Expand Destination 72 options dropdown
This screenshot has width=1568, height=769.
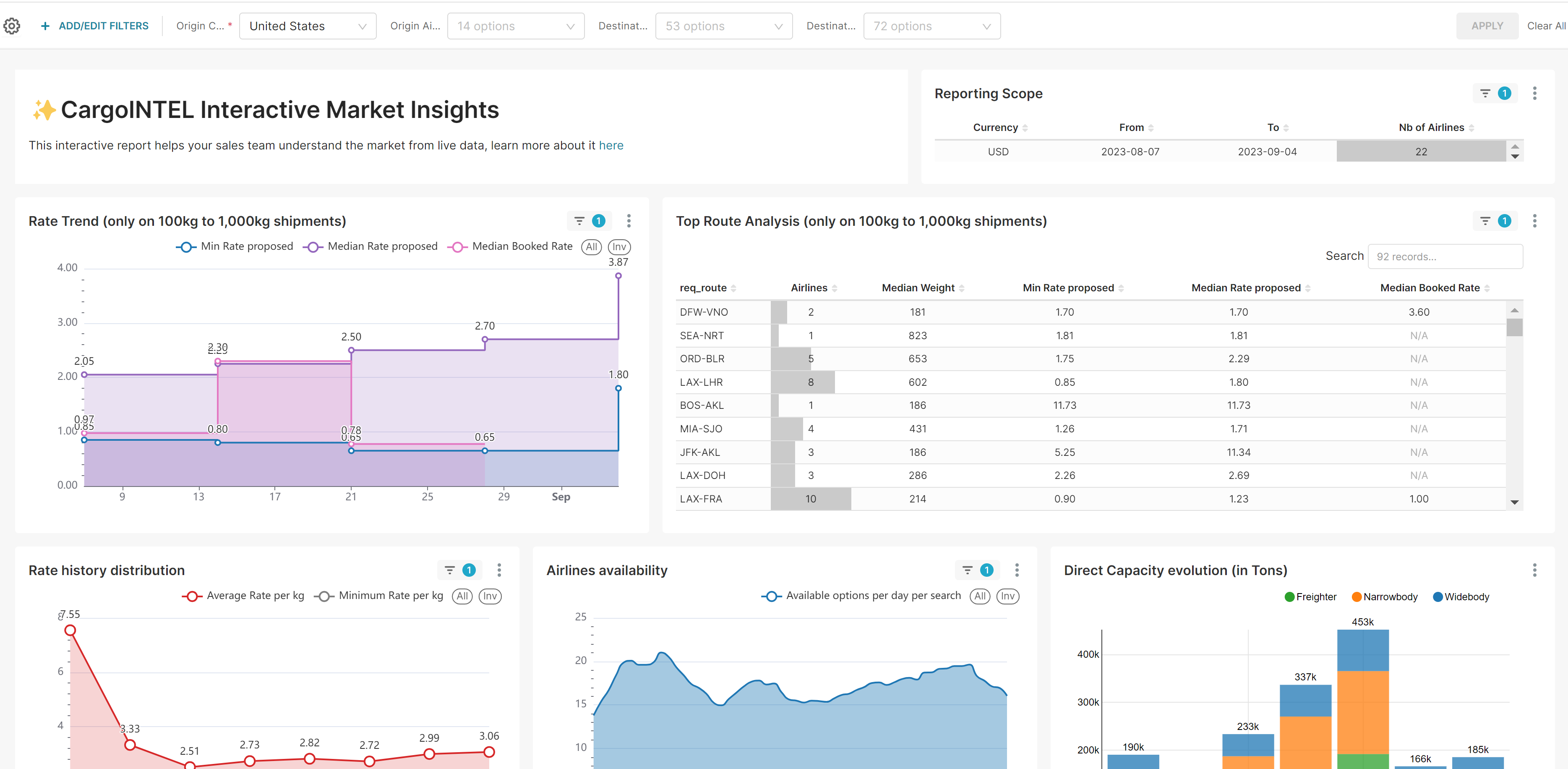pos(932,26)
